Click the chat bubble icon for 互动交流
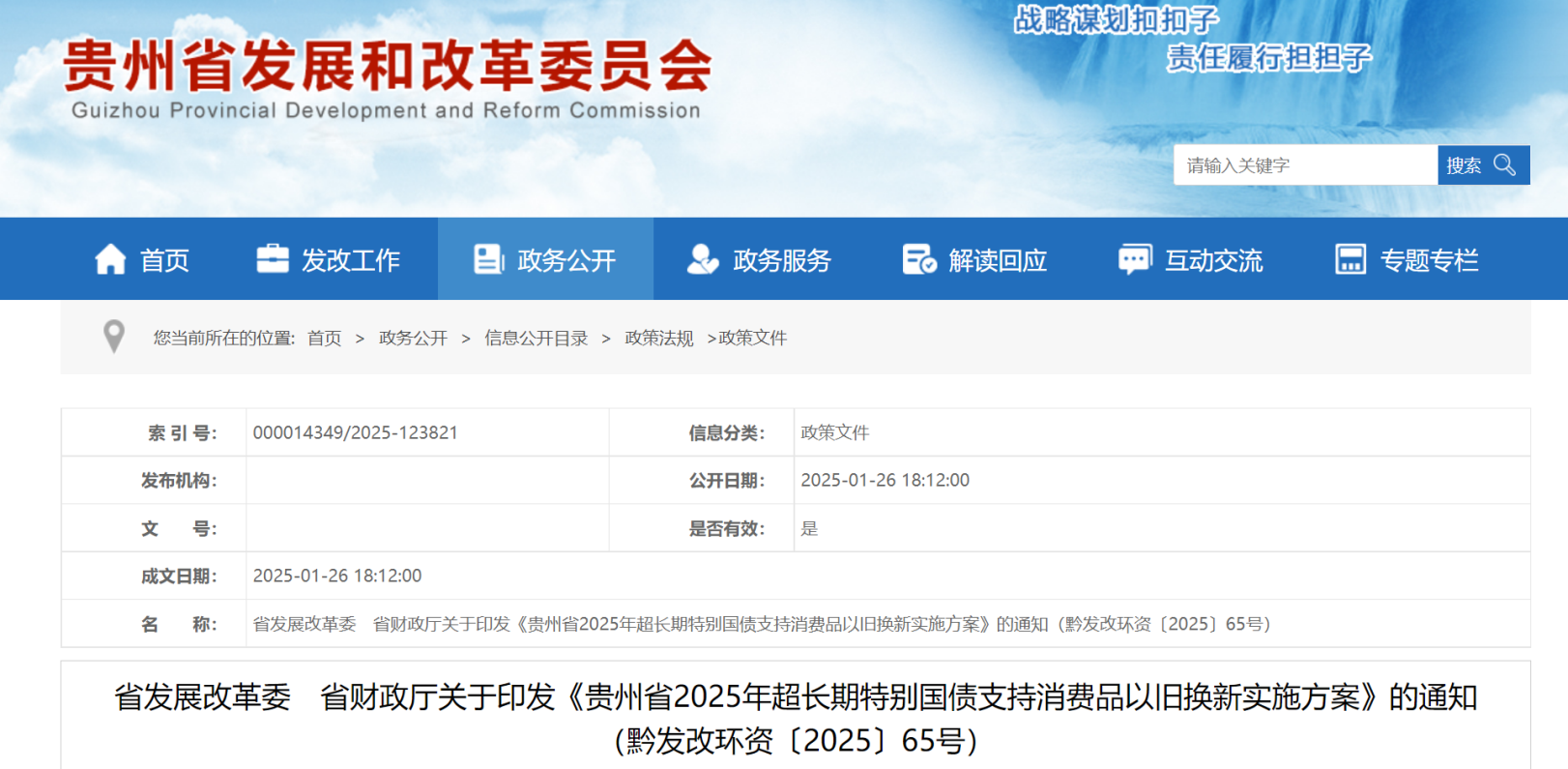 point(1134,259)
